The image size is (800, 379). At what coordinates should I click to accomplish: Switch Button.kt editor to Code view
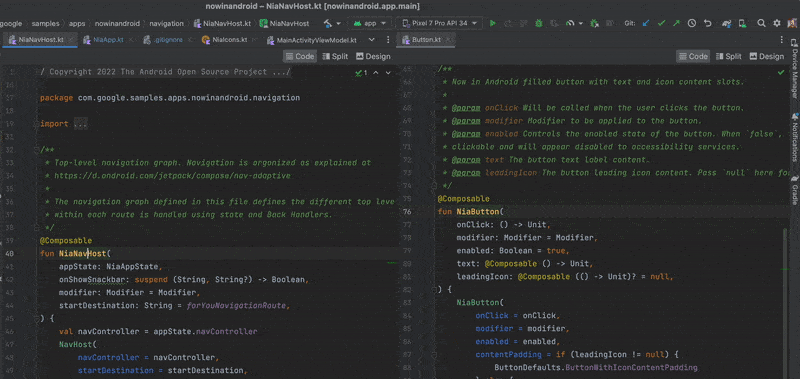click(693, 57)
